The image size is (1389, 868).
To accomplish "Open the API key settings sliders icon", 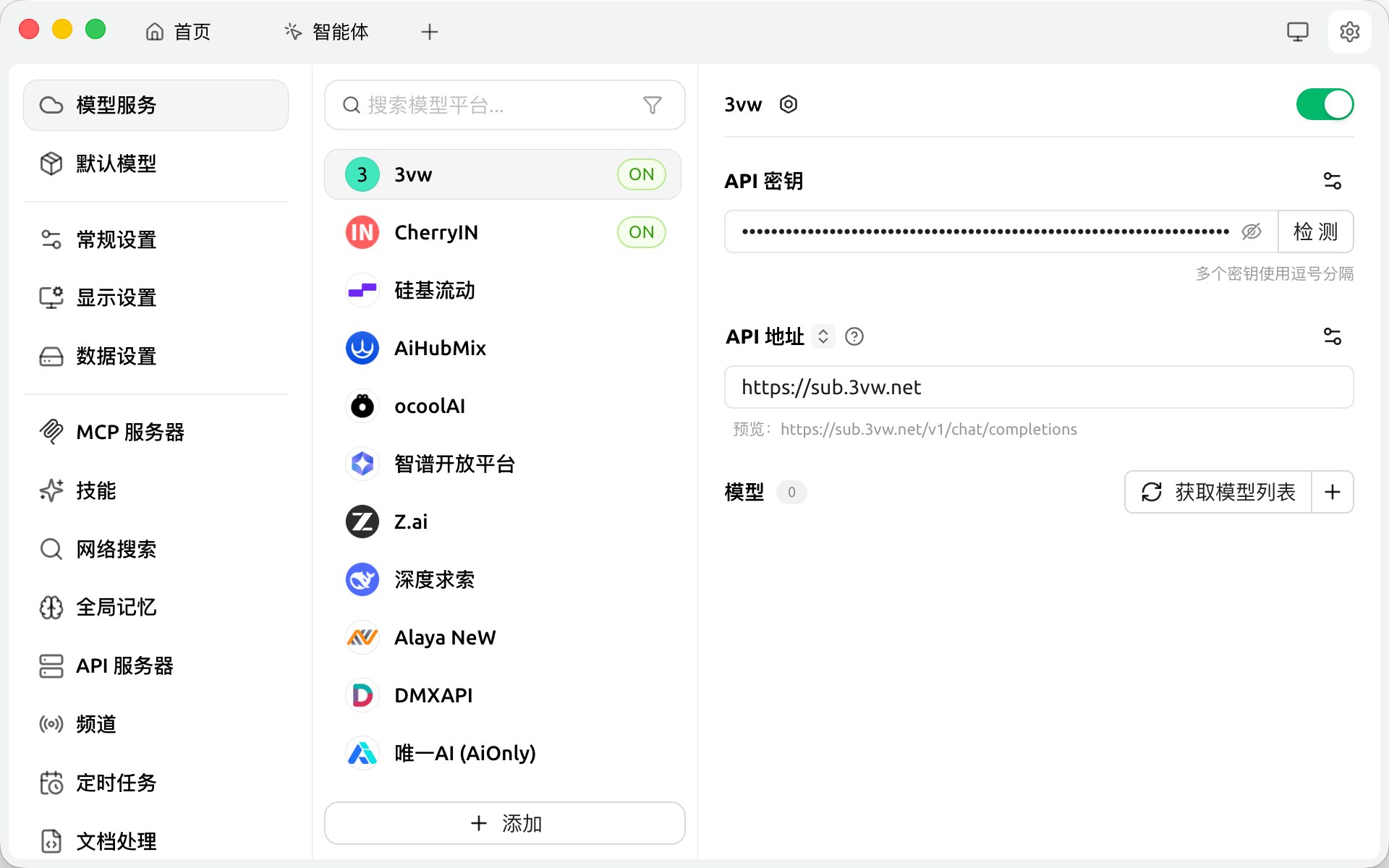I will pos(1333,181).
